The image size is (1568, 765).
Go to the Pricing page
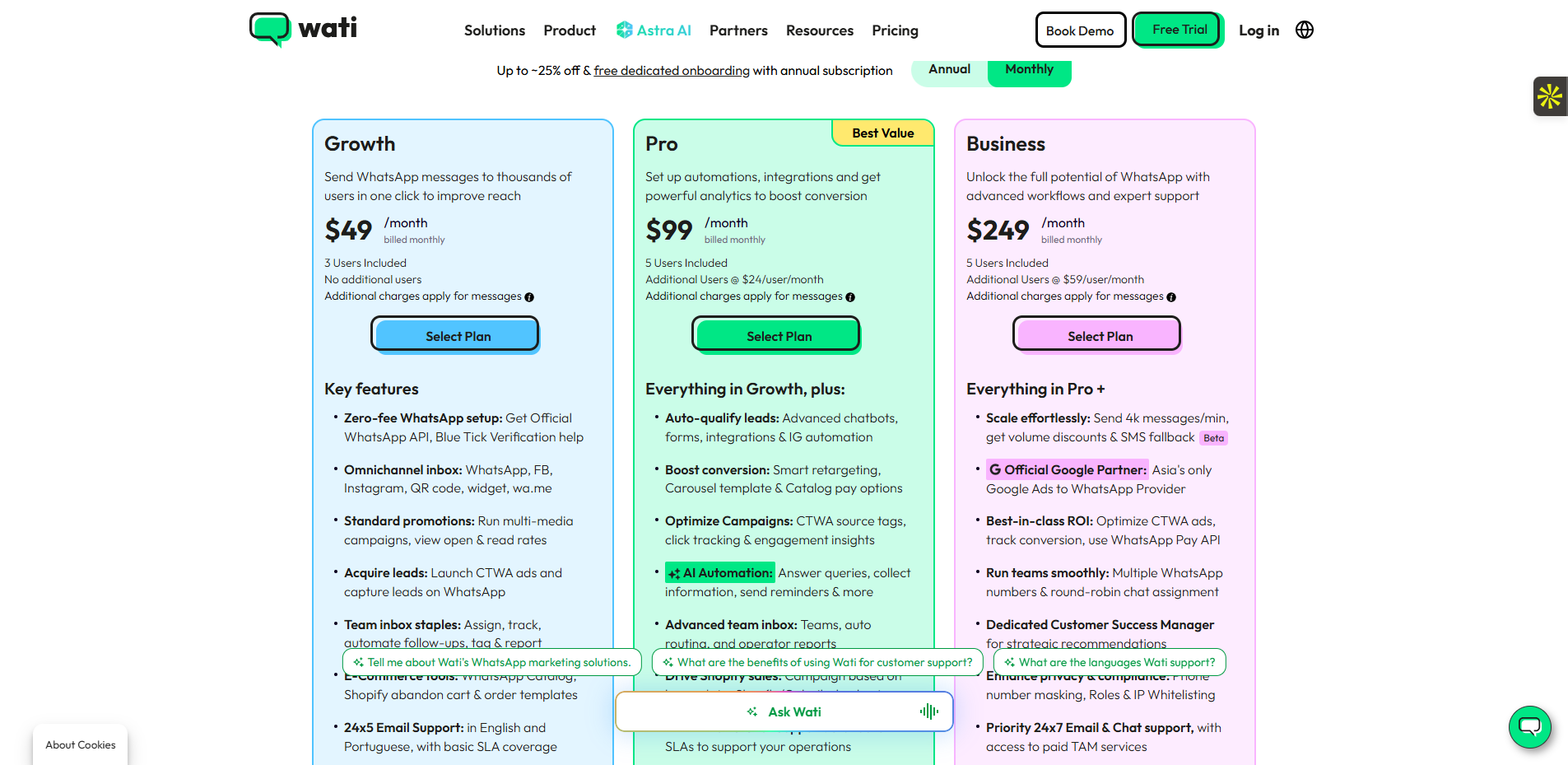coord(895,30)
